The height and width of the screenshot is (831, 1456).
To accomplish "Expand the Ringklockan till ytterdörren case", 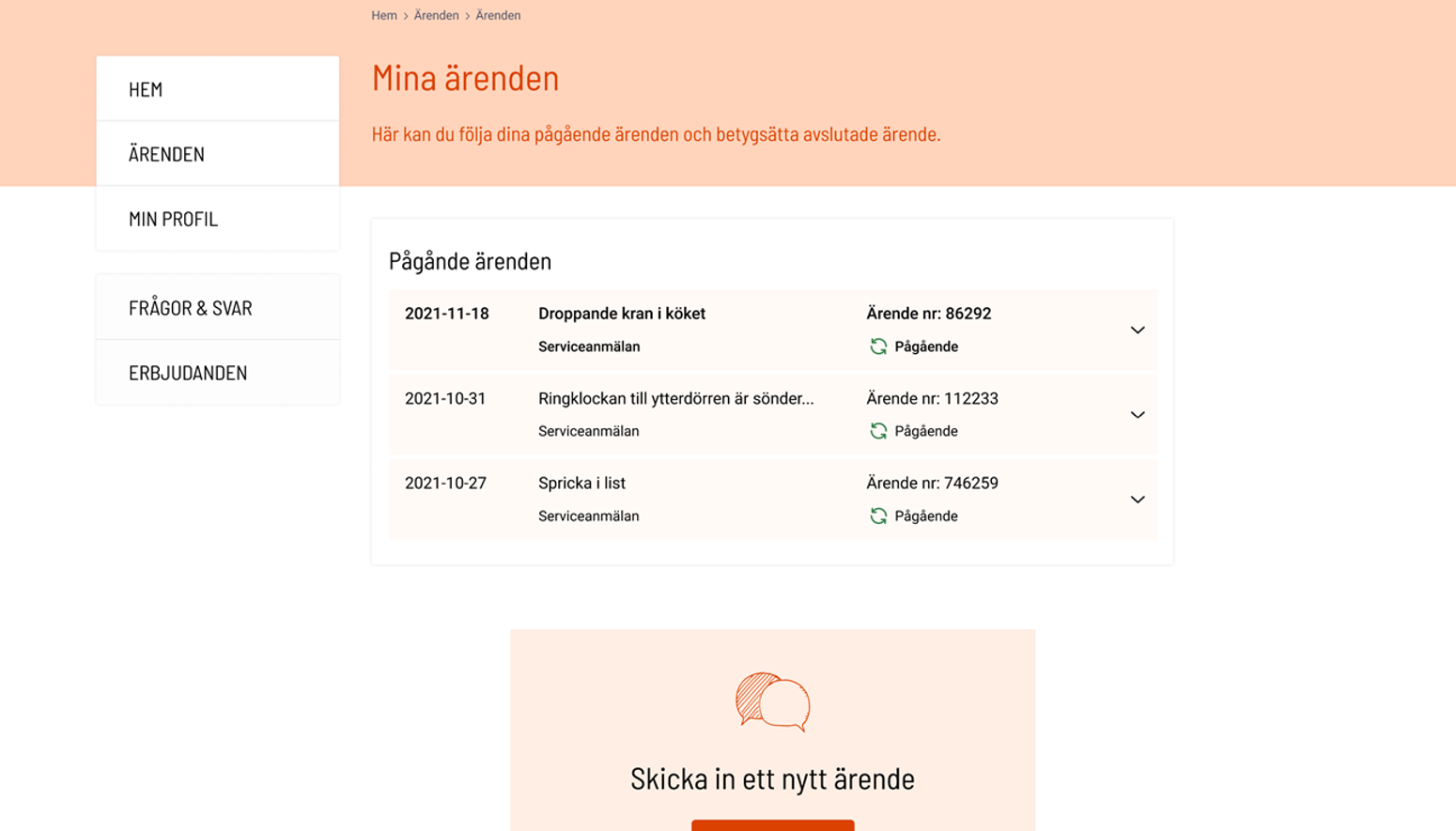I will click(x=1137, y=415).
